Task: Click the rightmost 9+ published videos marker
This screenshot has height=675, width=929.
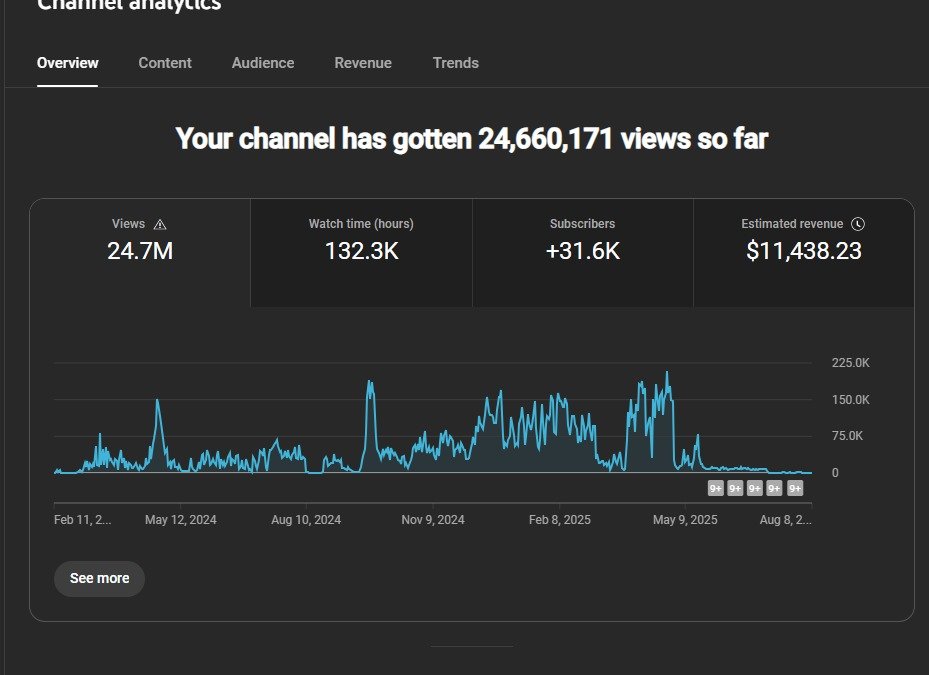Action: [795, 488]
